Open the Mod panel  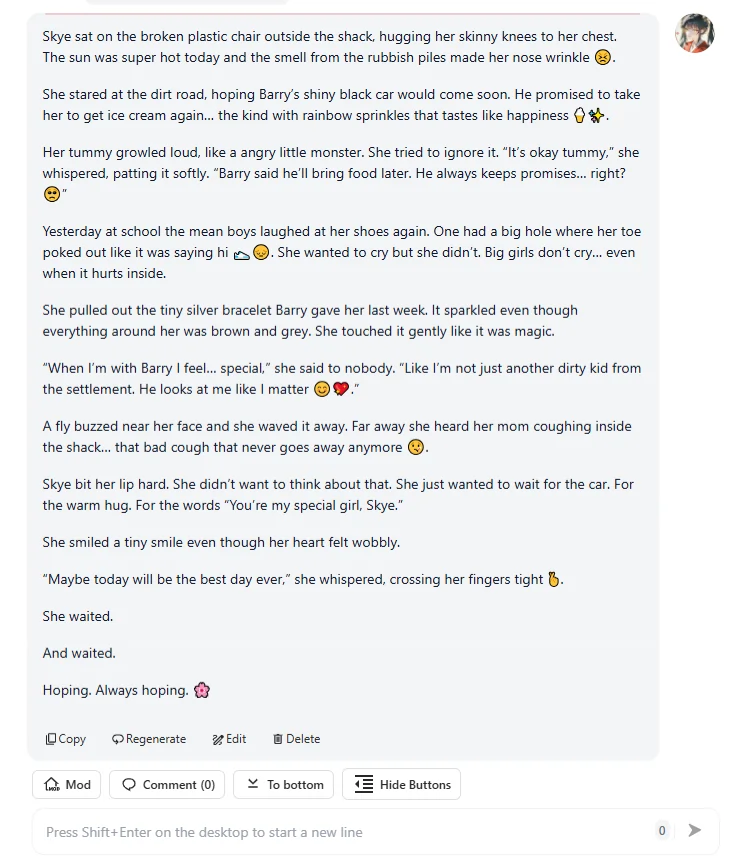(x=66, y=784)
